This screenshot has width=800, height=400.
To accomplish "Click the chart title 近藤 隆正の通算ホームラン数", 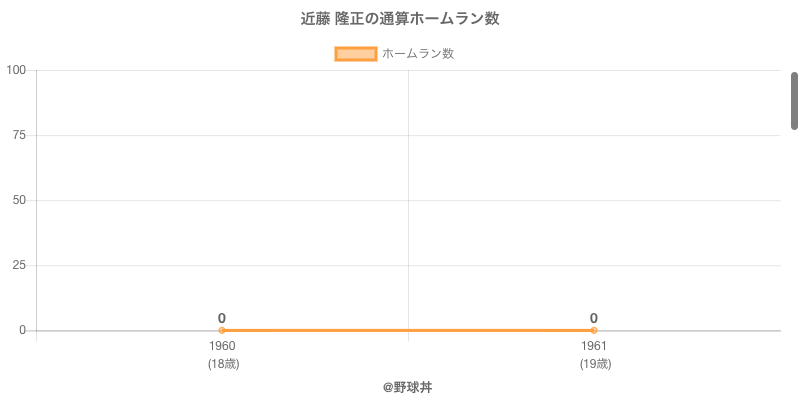I will tap(400, 19).
